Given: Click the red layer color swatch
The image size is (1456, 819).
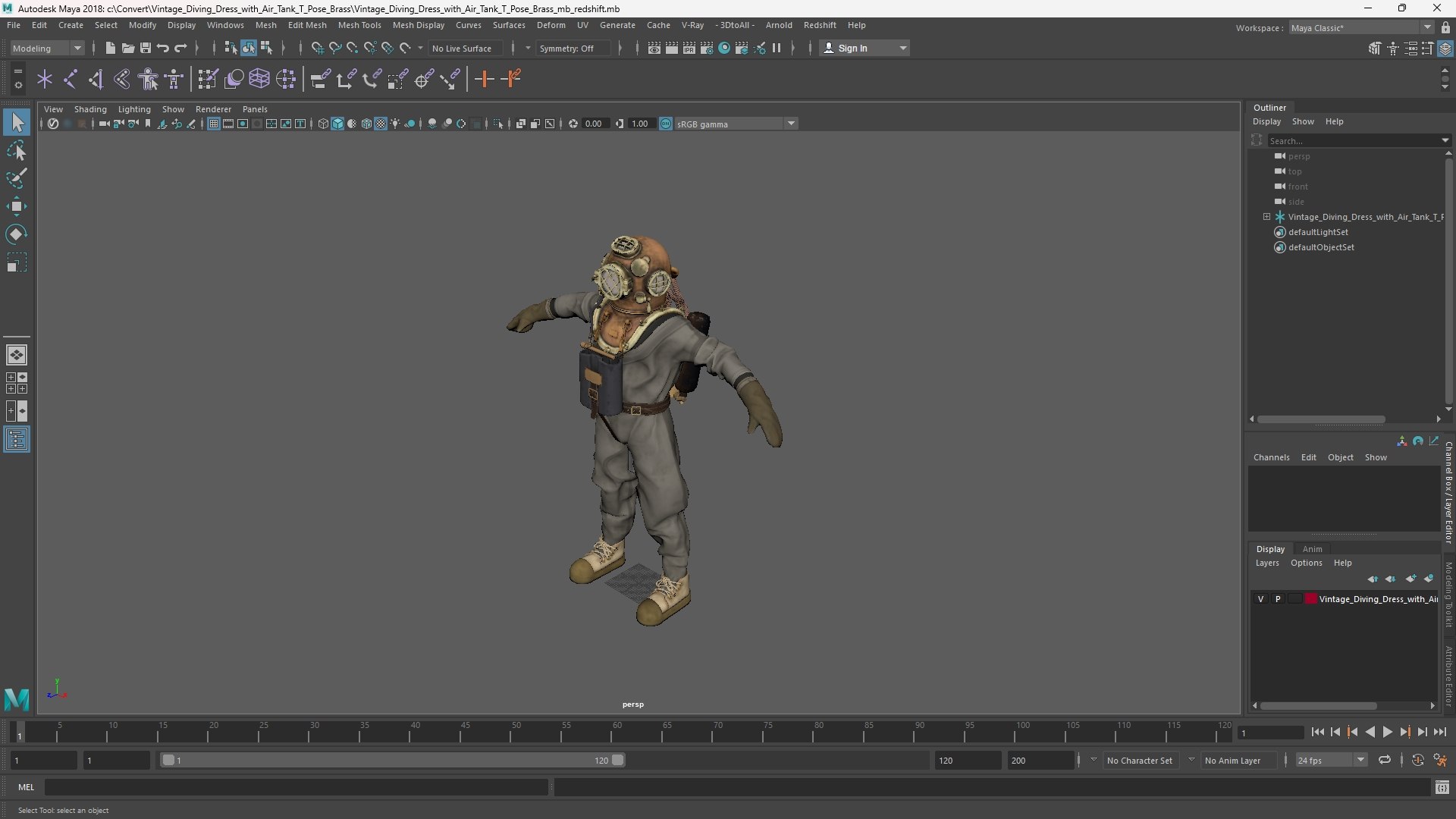Looking at the screenshot, I should (1311, 599).
